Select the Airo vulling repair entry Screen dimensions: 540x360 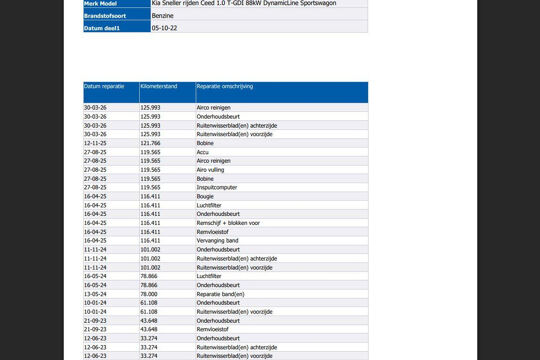click(210, 169)
